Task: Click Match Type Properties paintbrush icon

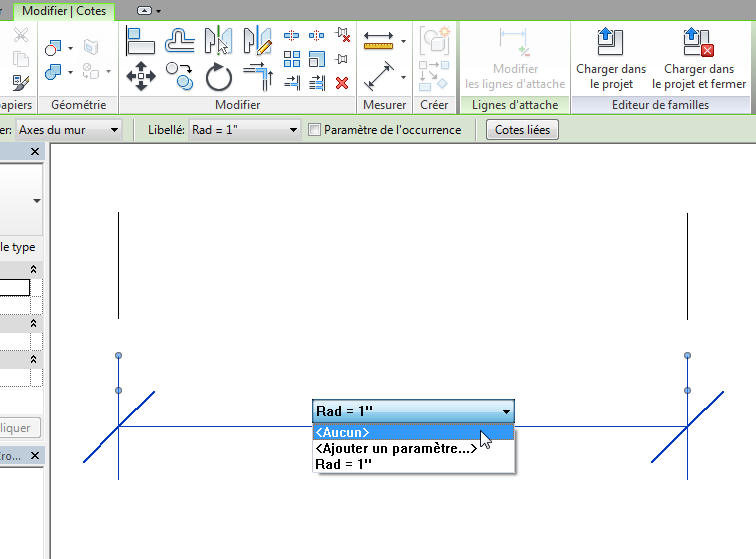Action: tap(21, 83)
